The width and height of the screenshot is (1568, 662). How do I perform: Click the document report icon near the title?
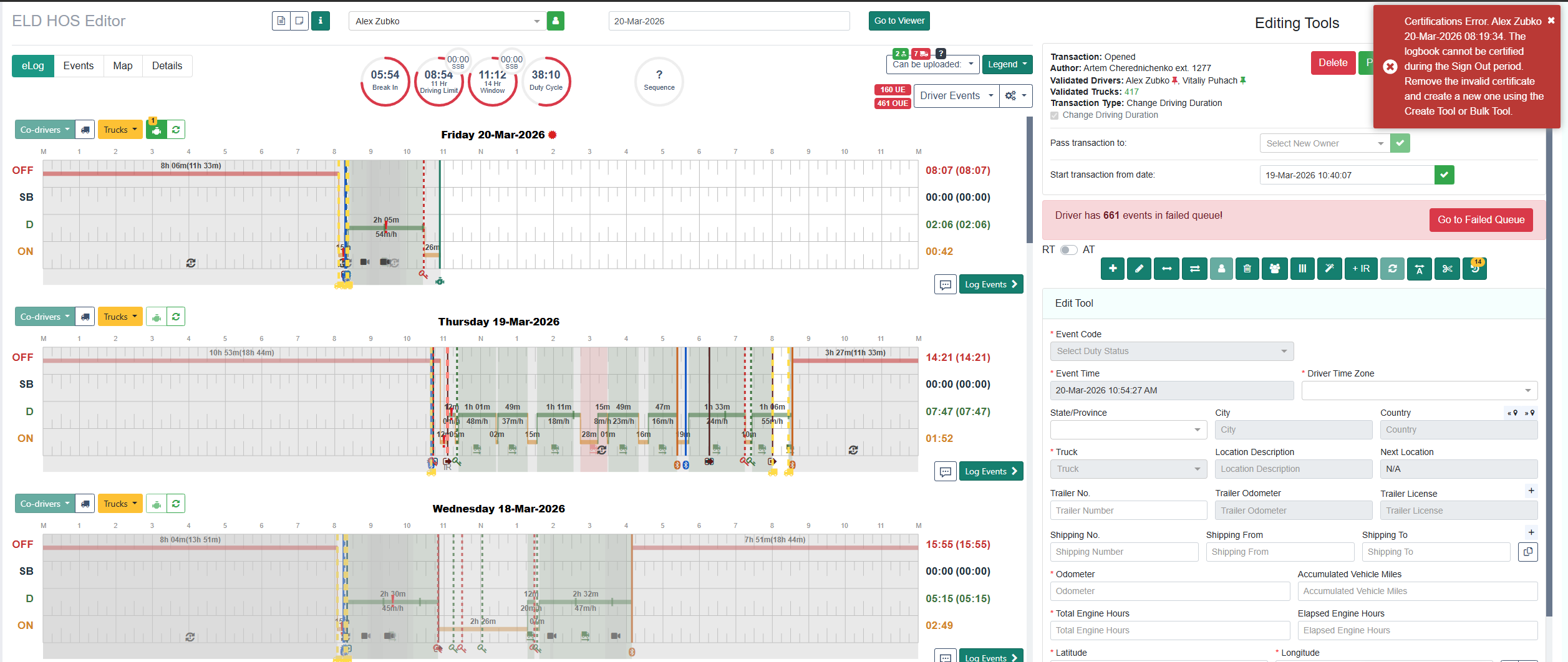coord(281,21)
